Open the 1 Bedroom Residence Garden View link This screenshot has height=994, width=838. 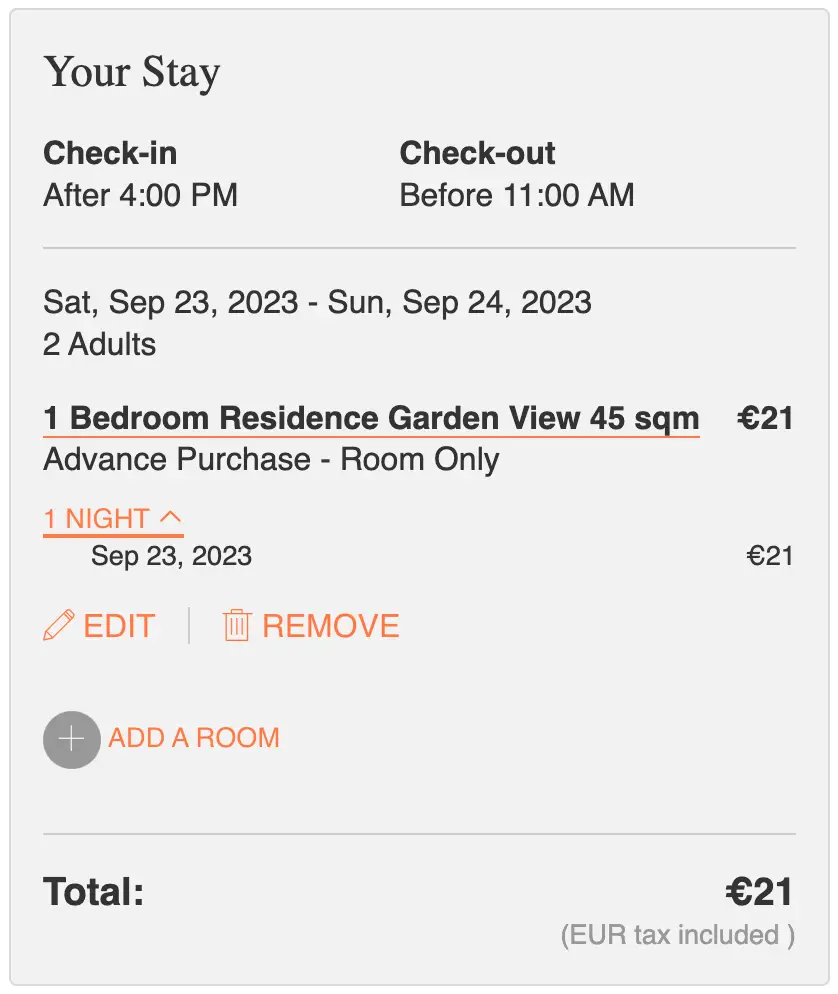tap(371, 418)
